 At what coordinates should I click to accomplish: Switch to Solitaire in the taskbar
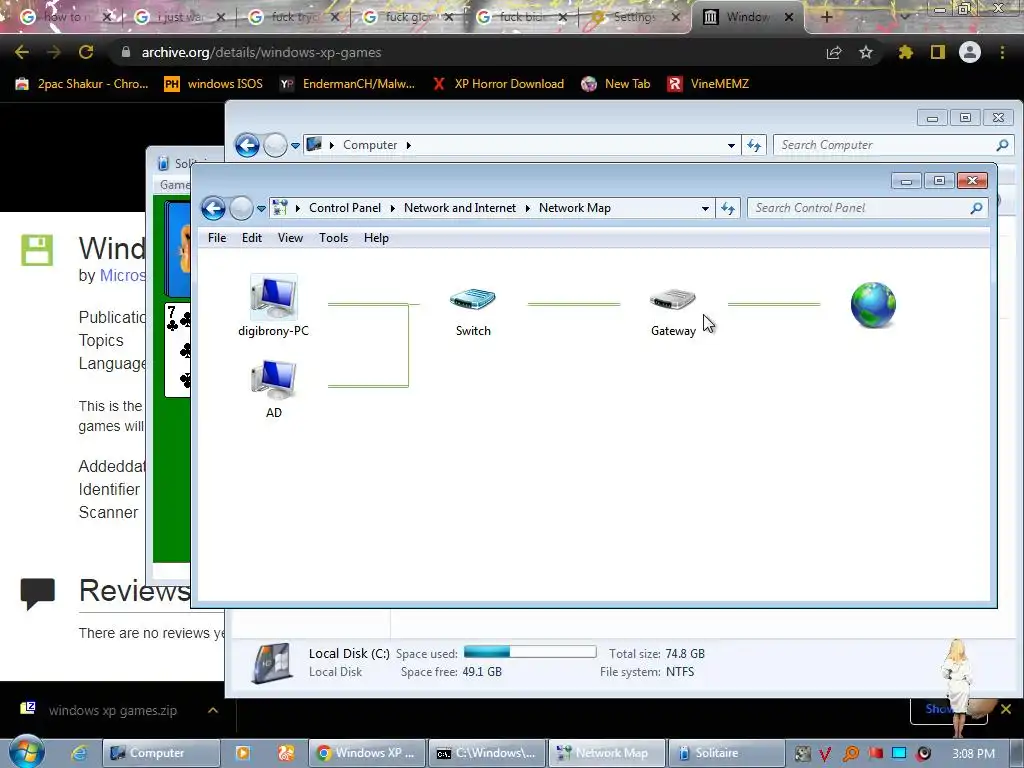point(725,753)
